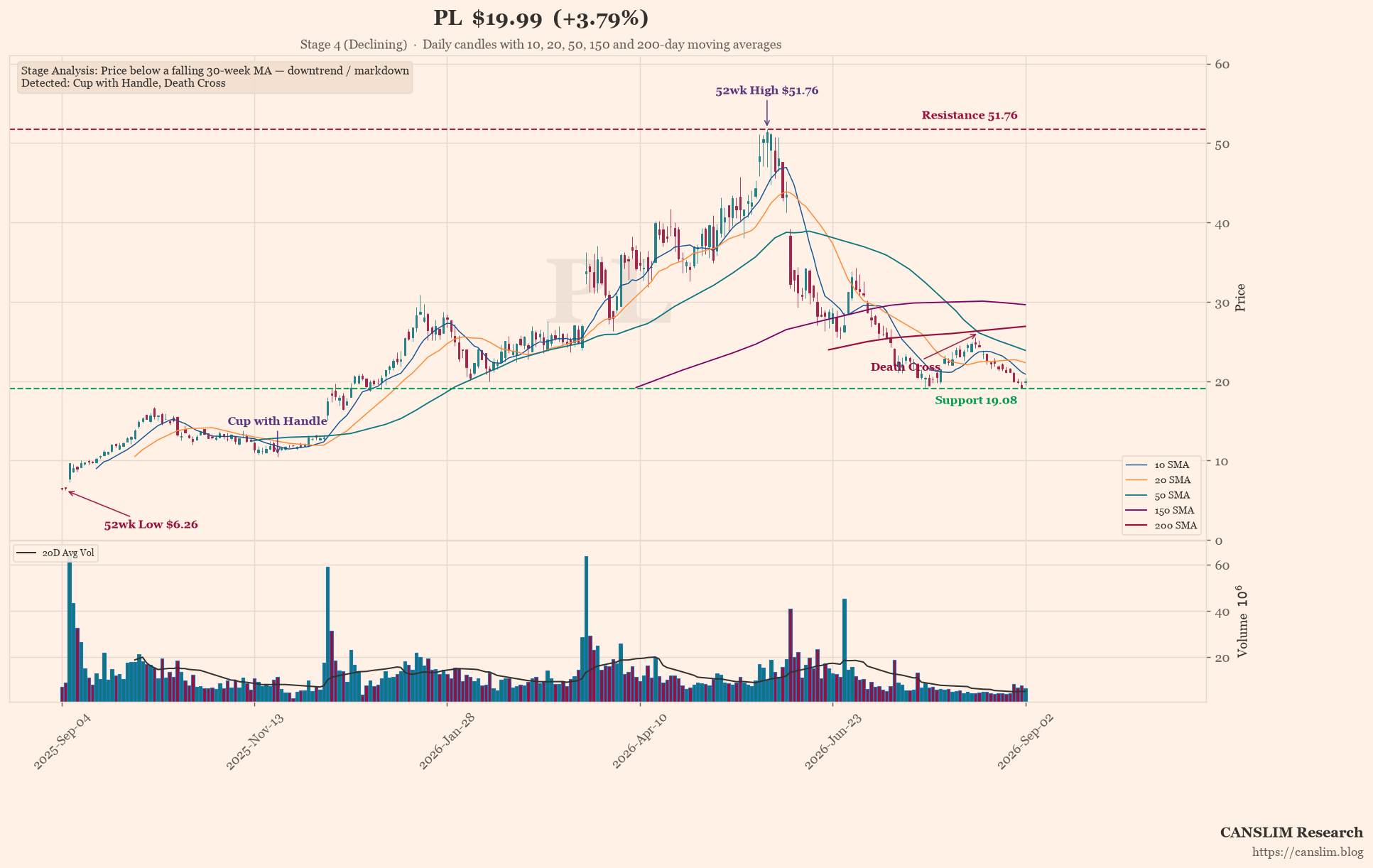
Task: Click the Stage 4 (Declining) subtitle text
Action: coord(354,45)
